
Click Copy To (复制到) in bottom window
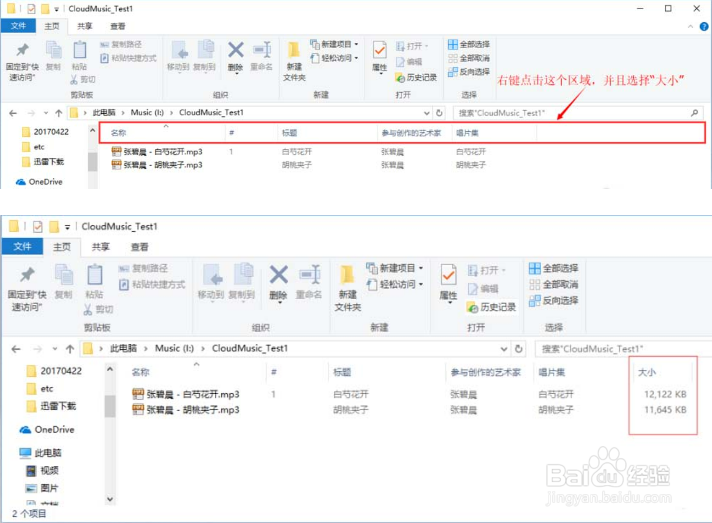[242, 281]
